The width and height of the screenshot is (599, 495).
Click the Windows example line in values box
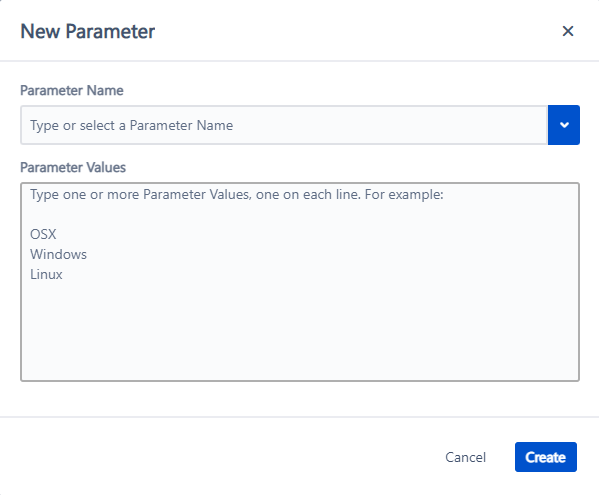pyautogui.click(x=58, y=254)
